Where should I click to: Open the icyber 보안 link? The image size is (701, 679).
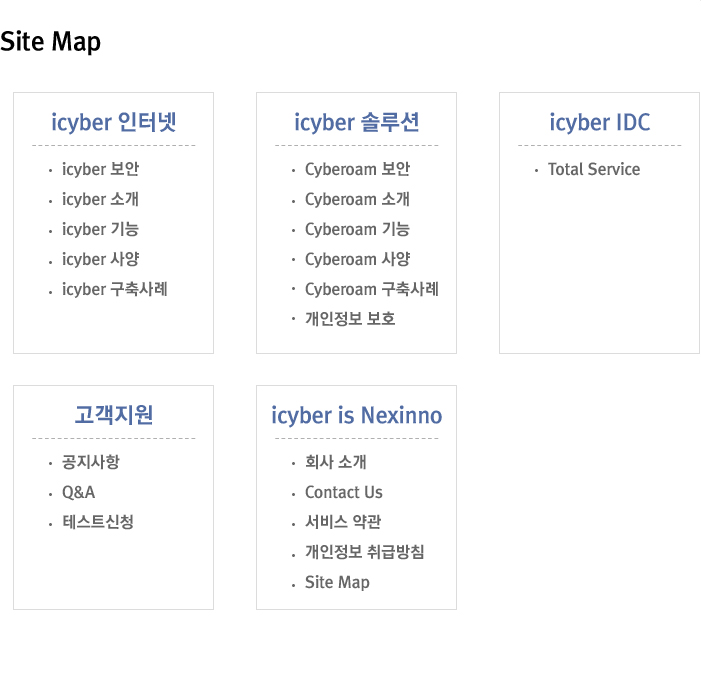click(x=101, y=169)
